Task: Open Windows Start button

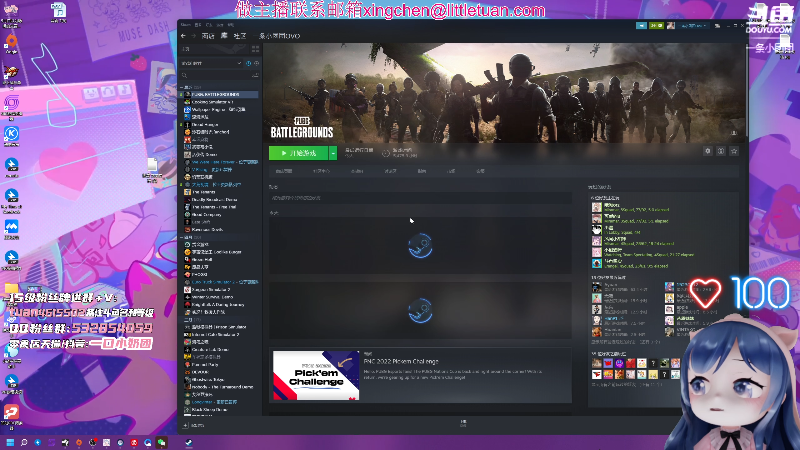Action: [10, 442]
